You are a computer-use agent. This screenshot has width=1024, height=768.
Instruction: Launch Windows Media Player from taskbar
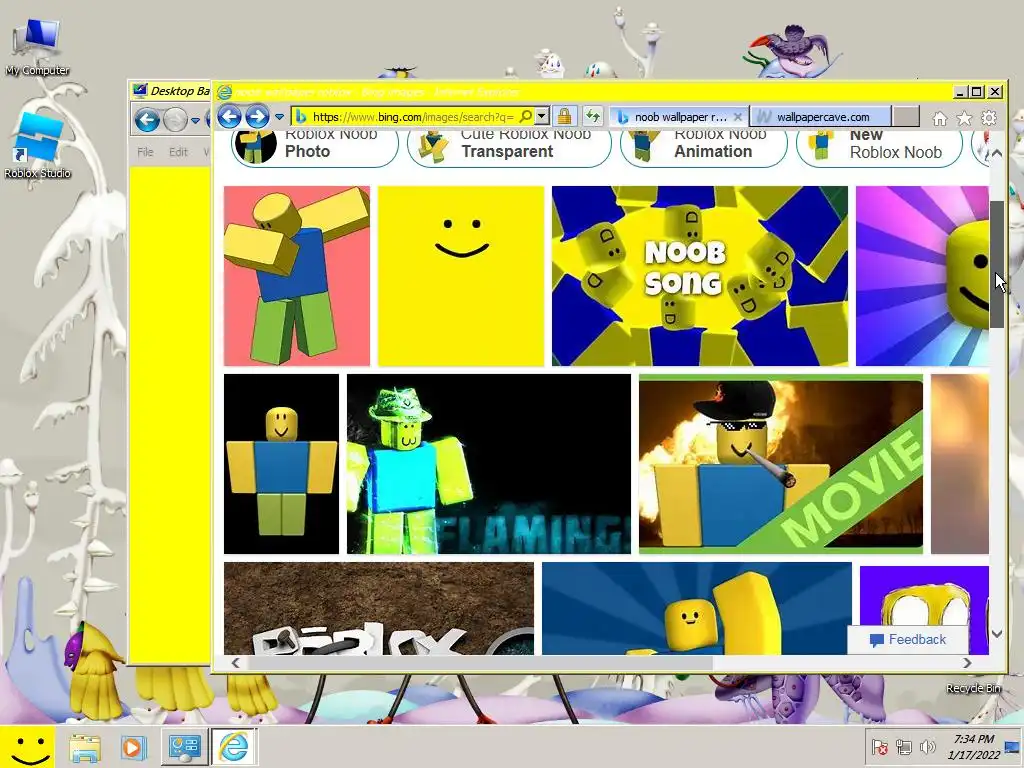click(x=133, y=747)
